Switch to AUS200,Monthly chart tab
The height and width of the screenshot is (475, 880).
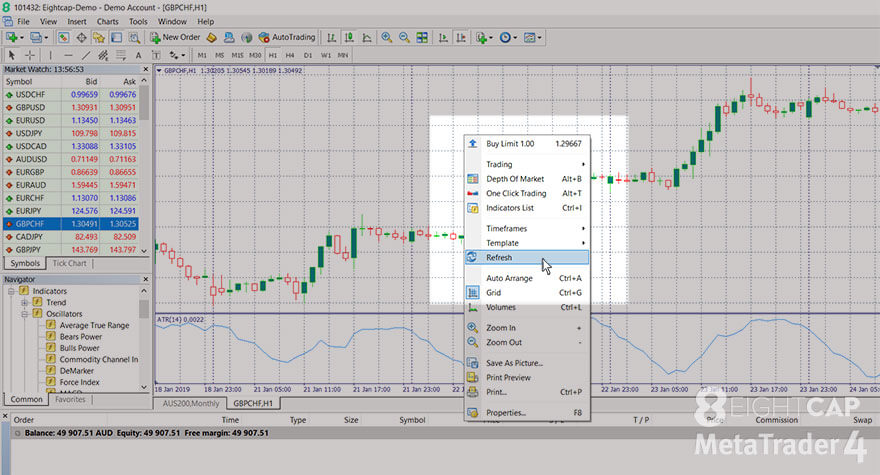[x=191, y=403]
